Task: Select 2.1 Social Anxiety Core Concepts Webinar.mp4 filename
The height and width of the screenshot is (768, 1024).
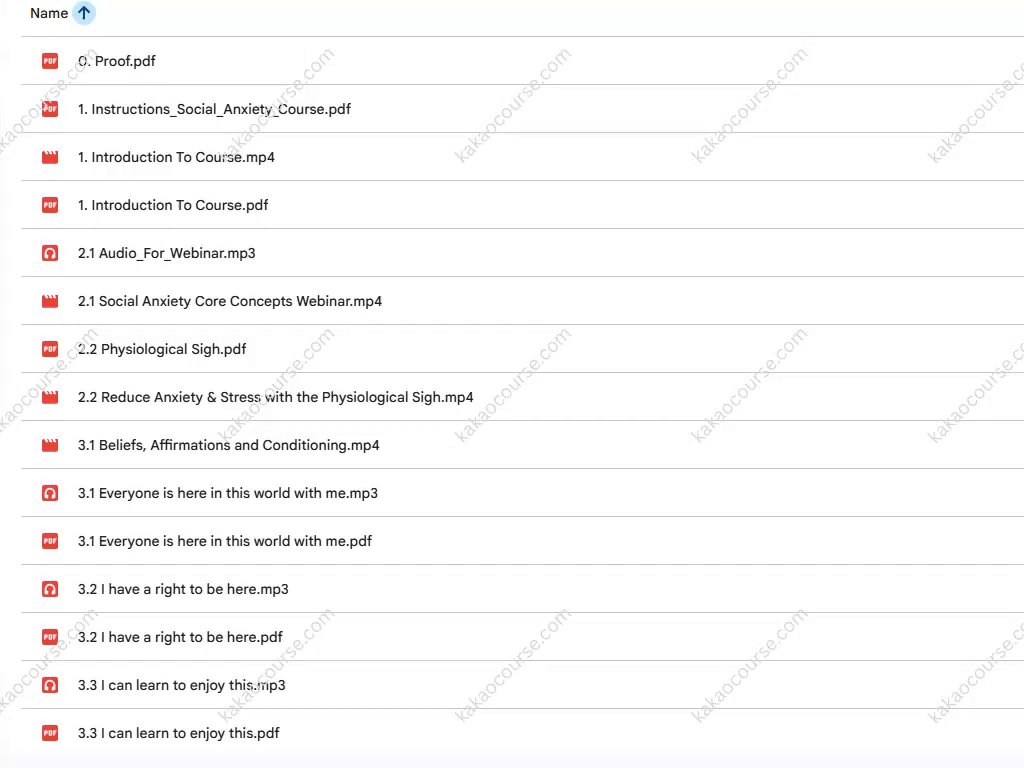Action: [229, 301]
